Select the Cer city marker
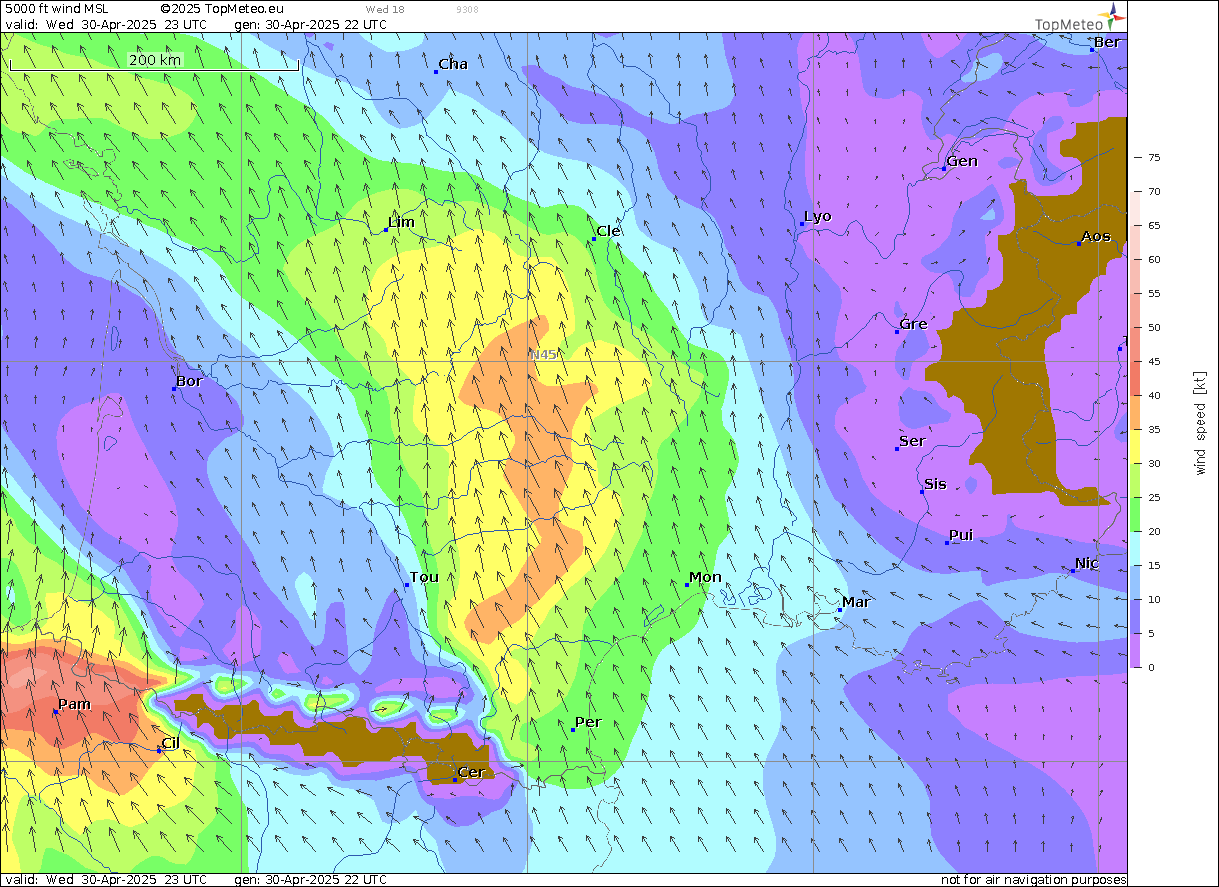 click(x=454, y=779)
